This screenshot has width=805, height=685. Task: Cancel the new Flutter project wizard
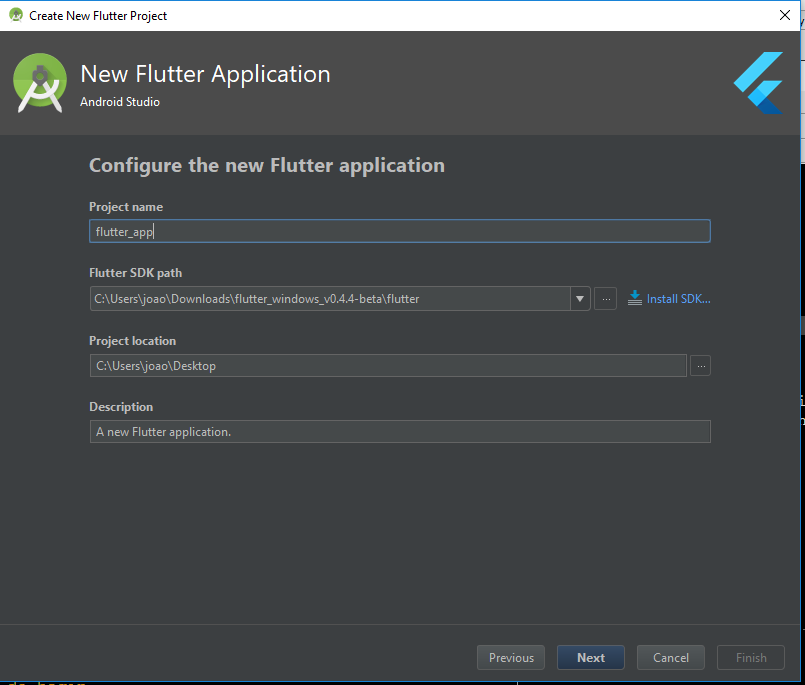[x=670, y=658]
